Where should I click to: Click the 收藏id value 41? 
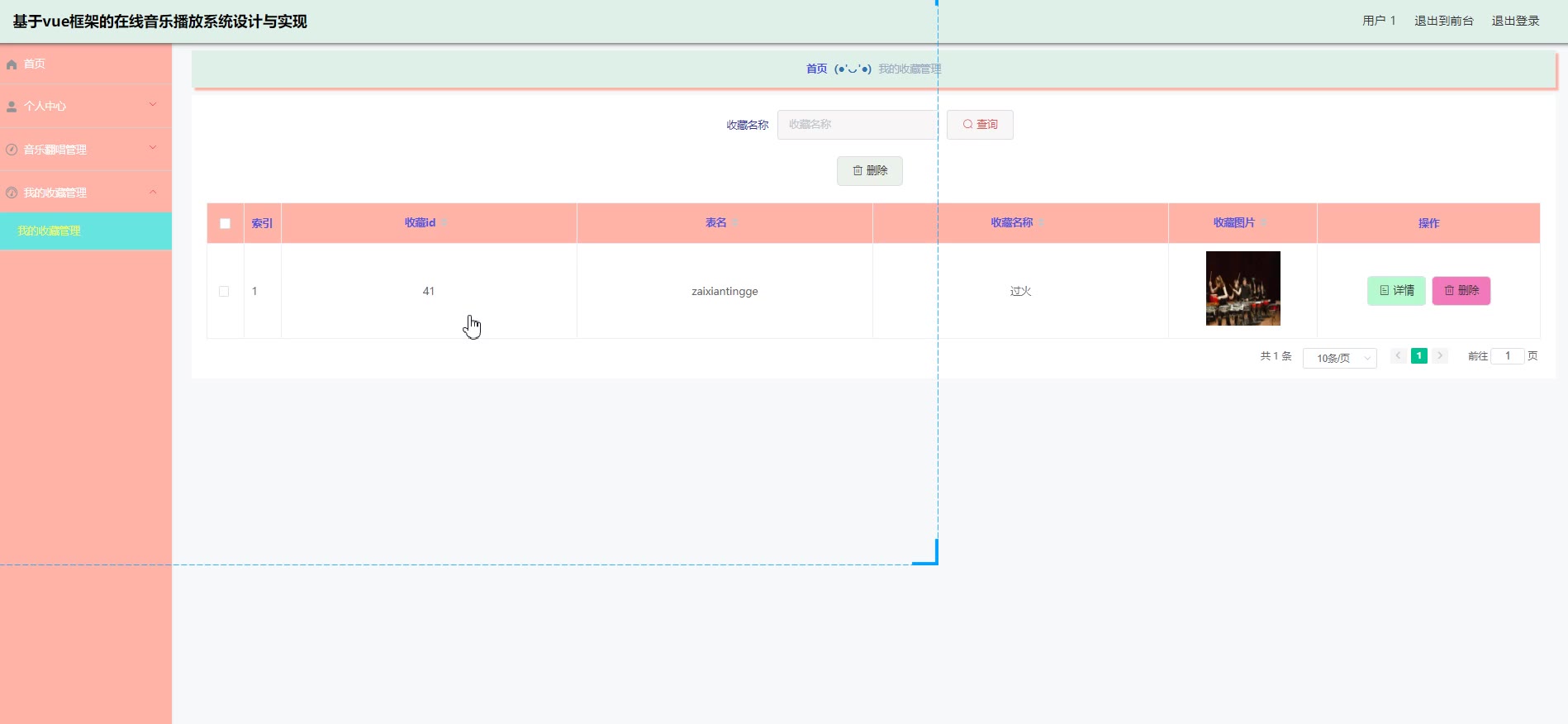[429, 292]
